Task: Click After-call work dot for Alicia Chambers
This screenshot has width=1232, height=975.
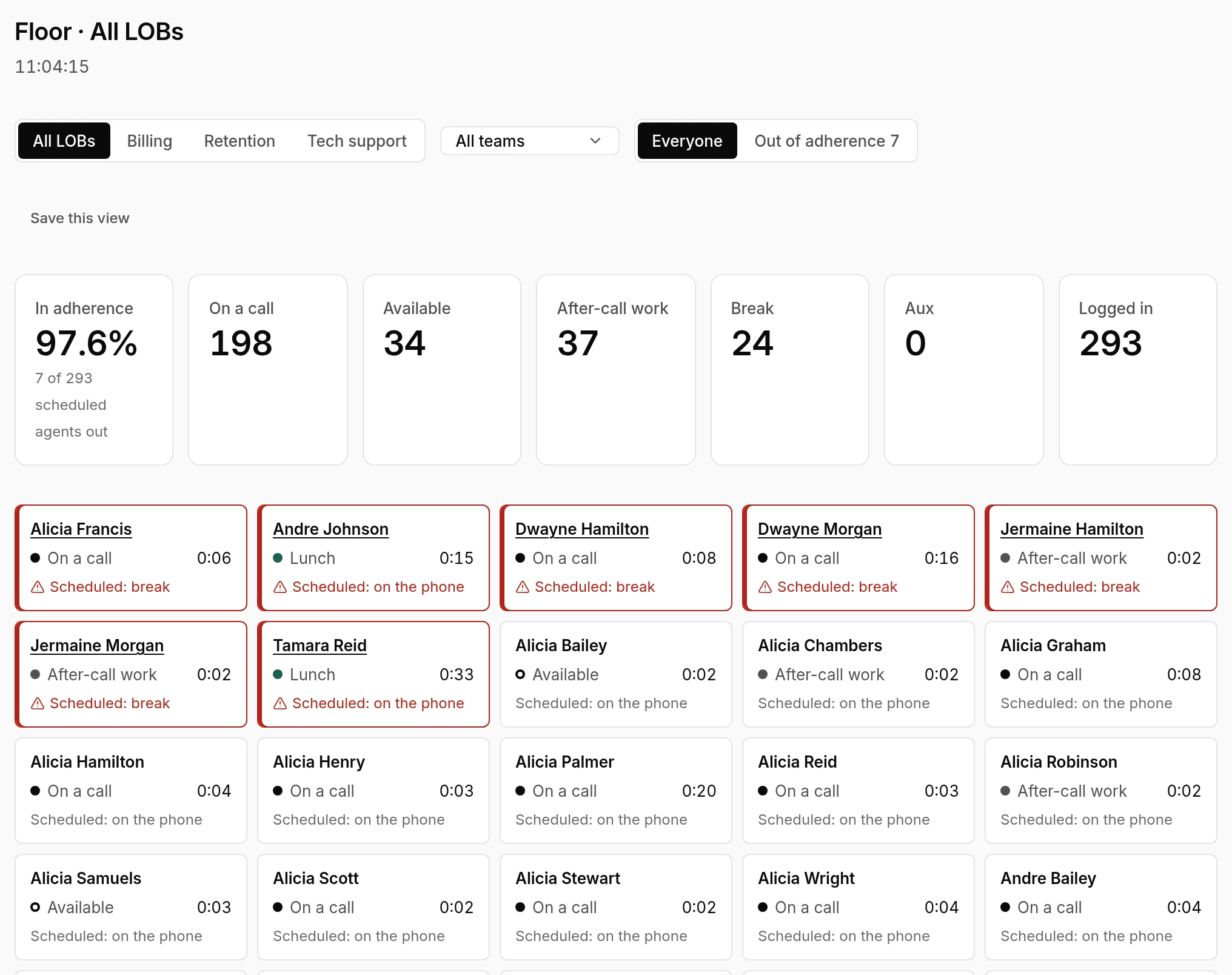Action: 763,674
